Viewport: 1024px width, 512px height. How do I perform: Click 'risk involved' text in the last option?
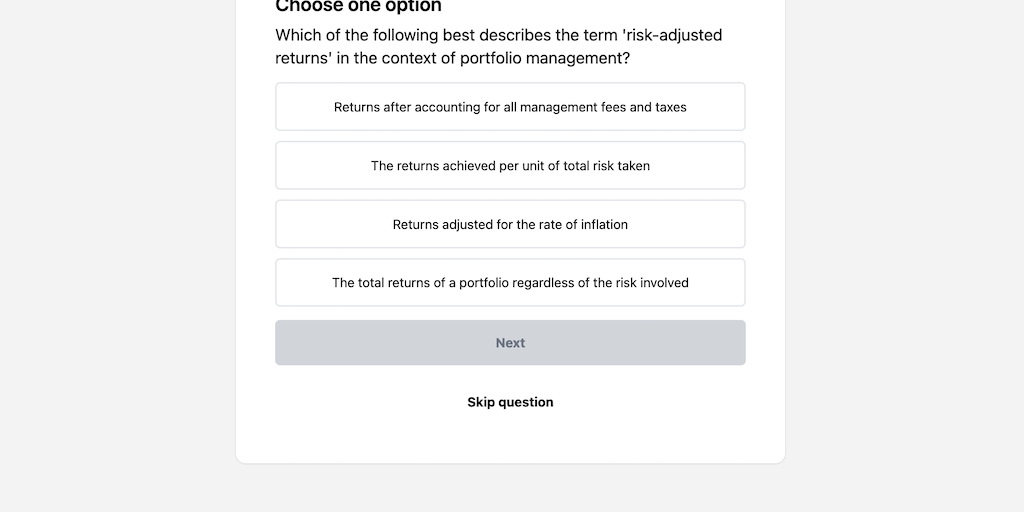click(652, 283)
